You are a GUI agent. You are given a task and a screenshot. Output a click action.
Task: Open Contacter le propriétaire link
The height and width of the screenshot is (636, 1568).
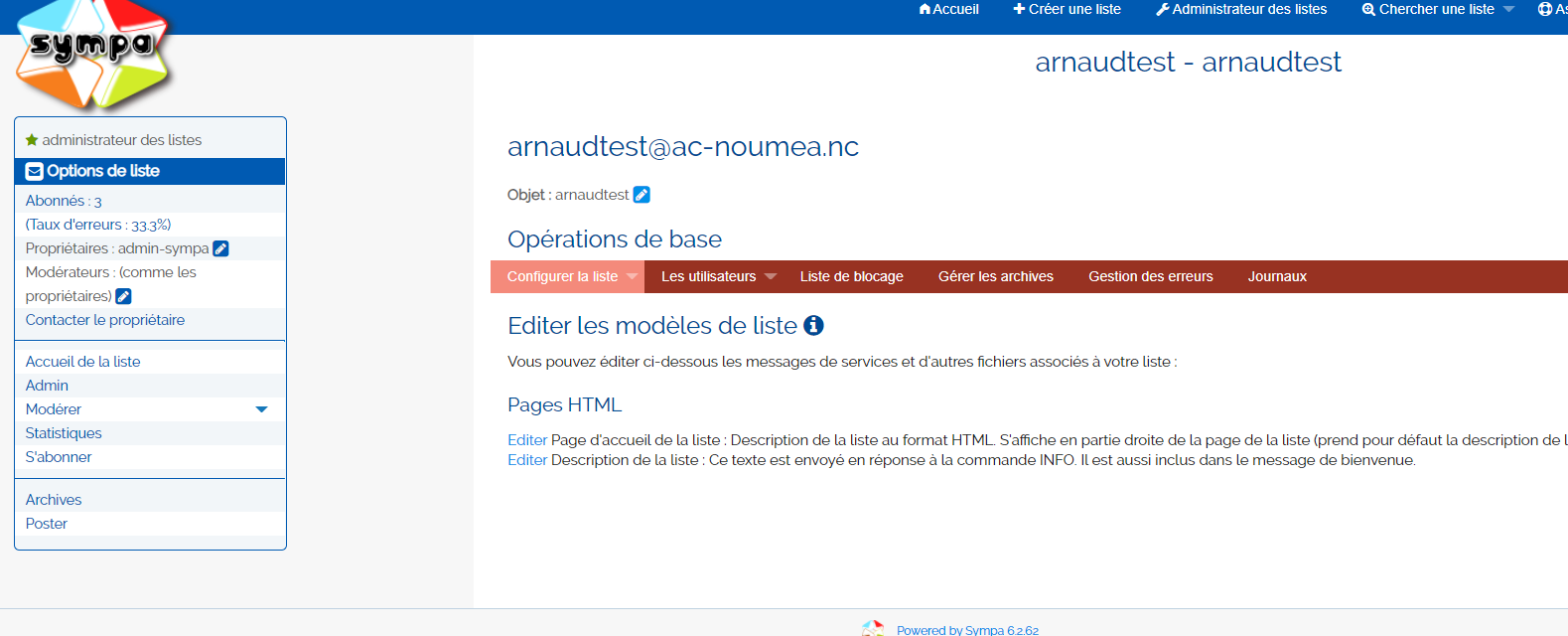(x=105, y=320)
